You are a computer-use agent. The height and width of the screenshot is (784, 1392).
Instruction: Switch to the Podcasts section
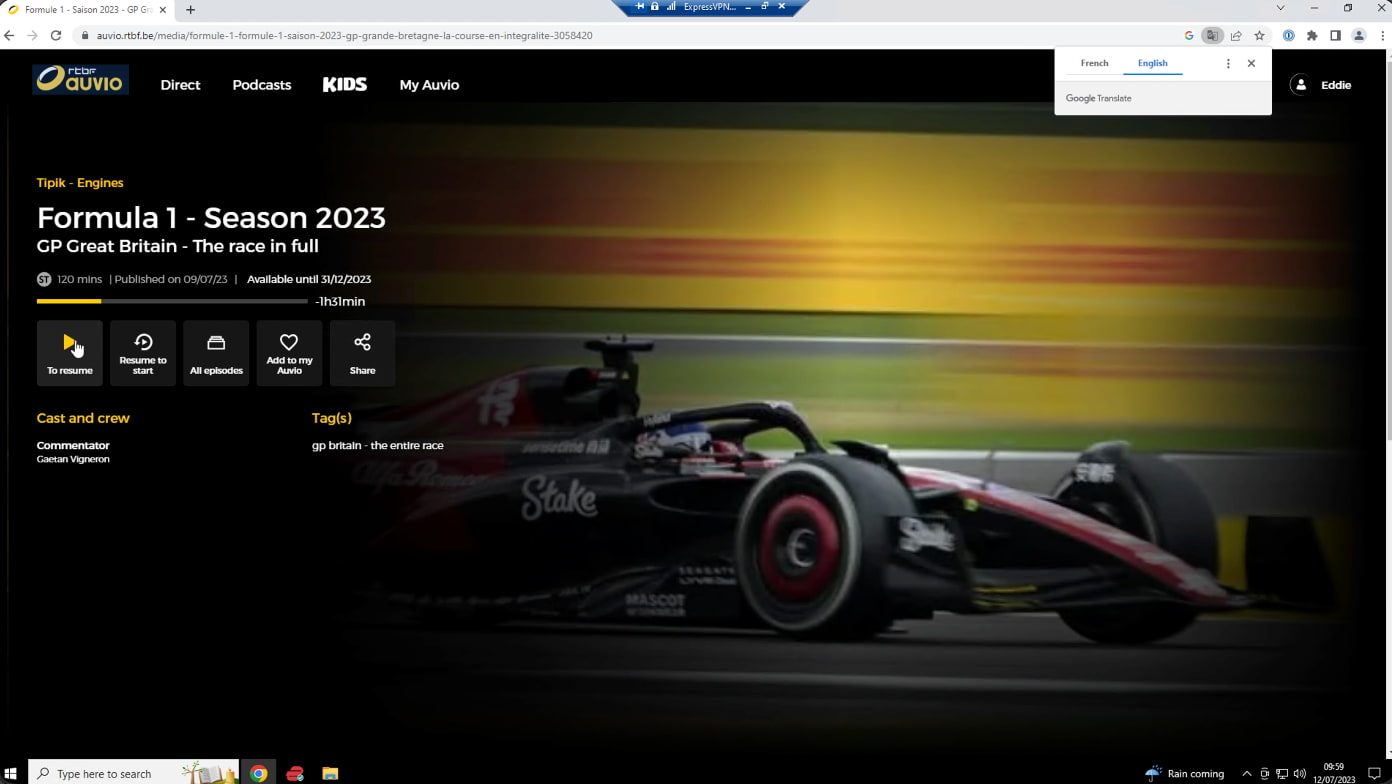(261, 85)
